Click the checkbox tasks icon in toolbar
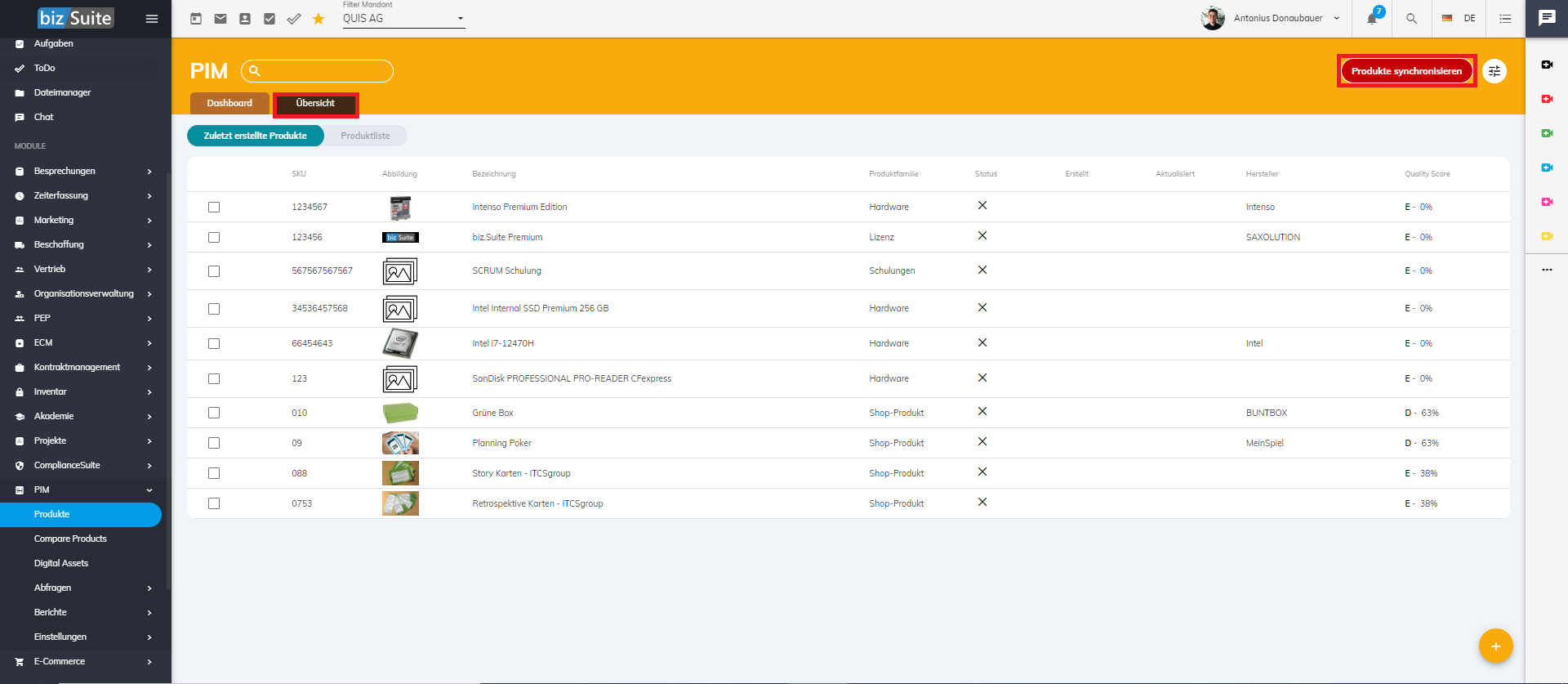 [x=269, y=19]
